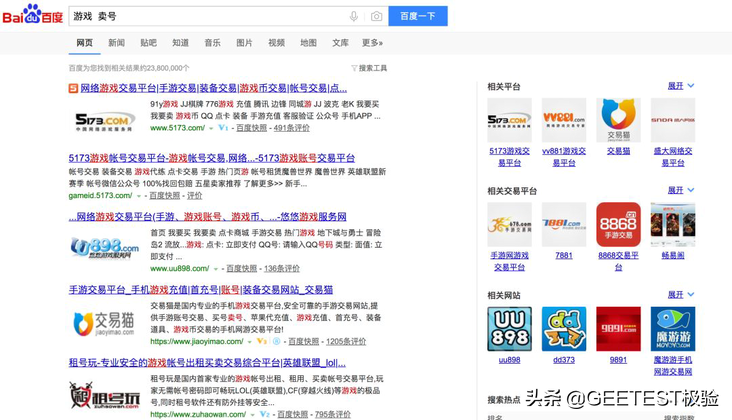This screenshot has height=420, width=732.
Task: Open the 视频 tab
Action: point(276,43)
